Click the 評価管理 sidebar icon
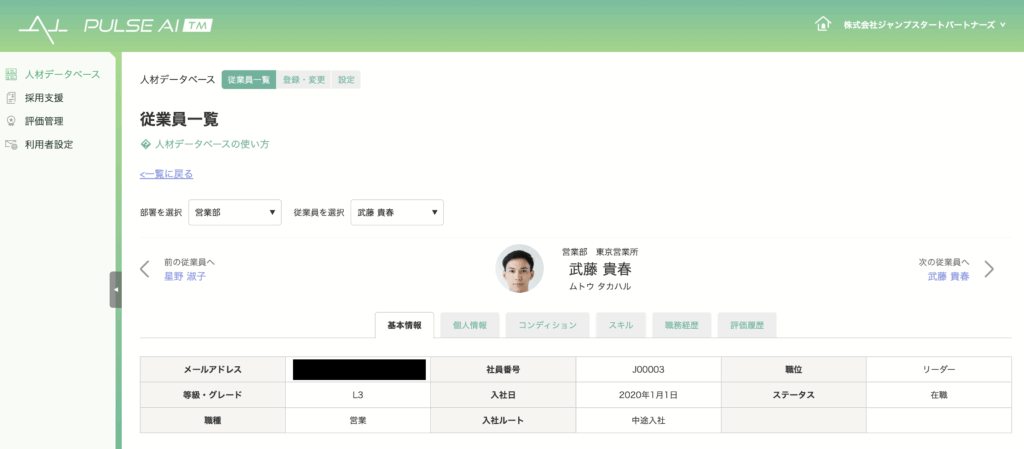Screen dimensions: 1024x449 [11, 121]
